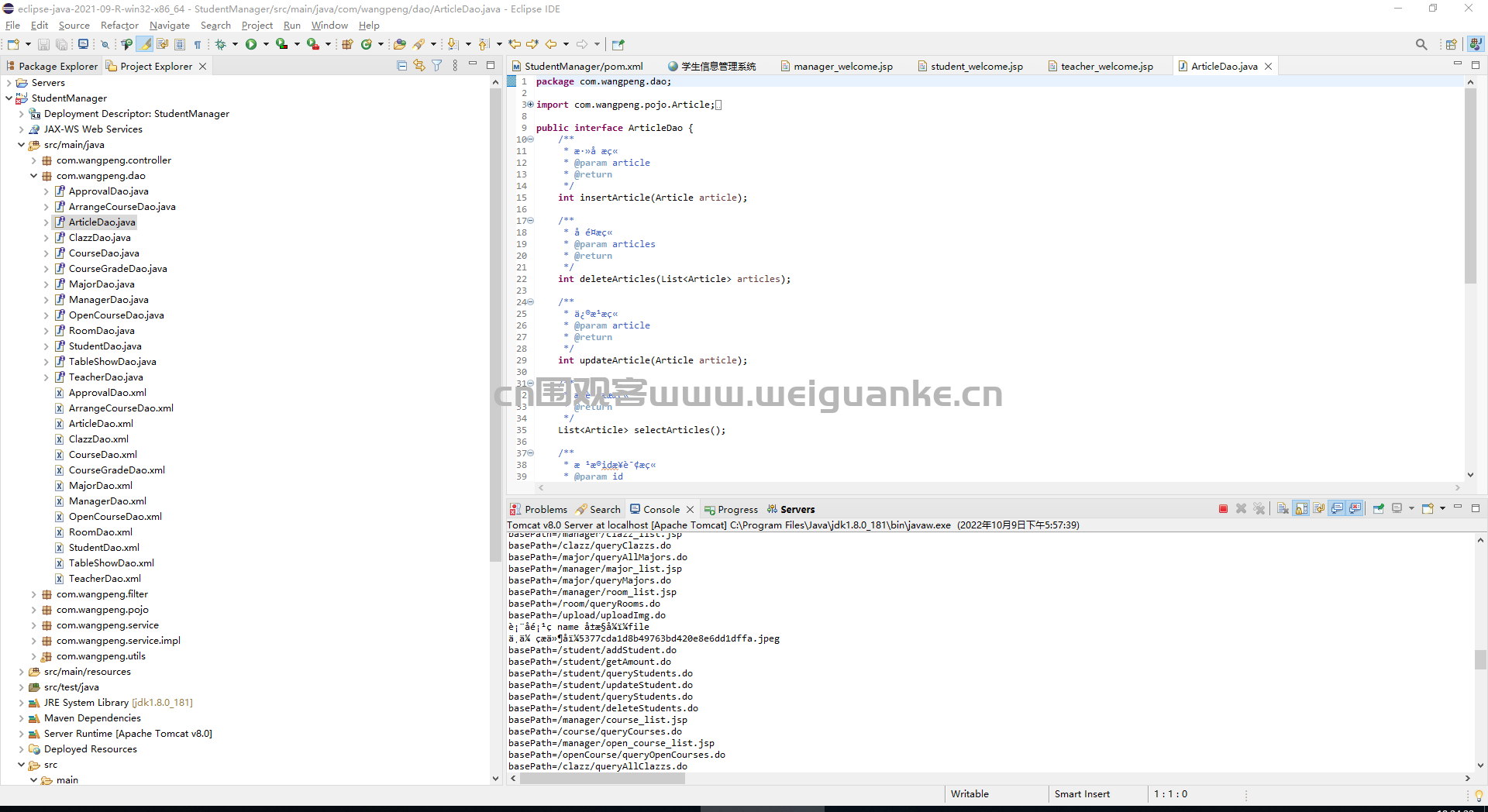Click the Debug bug icon

click(221, 44)
